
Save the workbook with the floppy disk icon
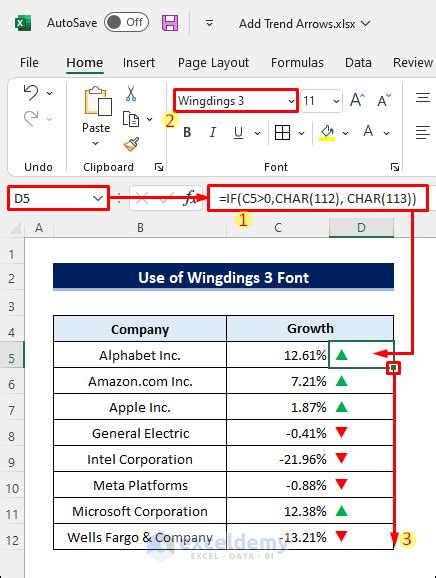tap(170, 23)
